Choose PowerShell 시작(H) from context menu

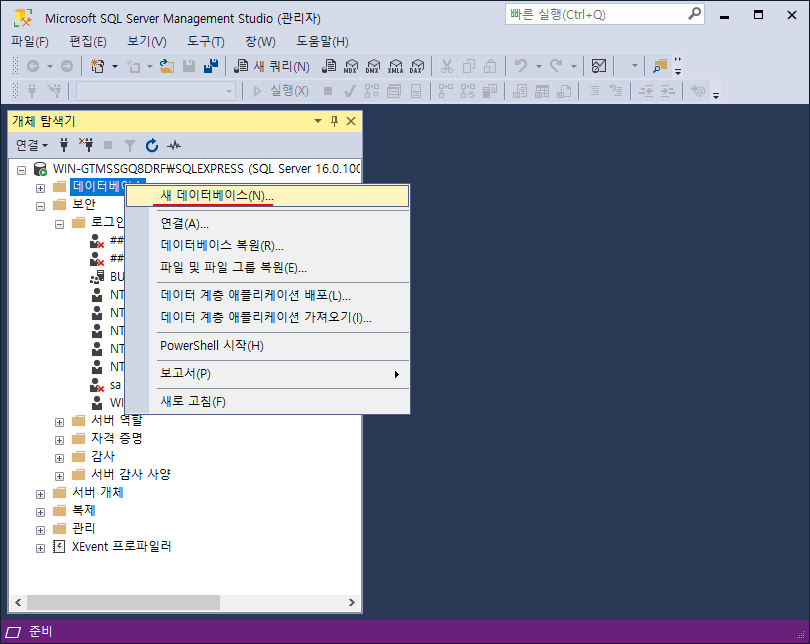(268, 345)
